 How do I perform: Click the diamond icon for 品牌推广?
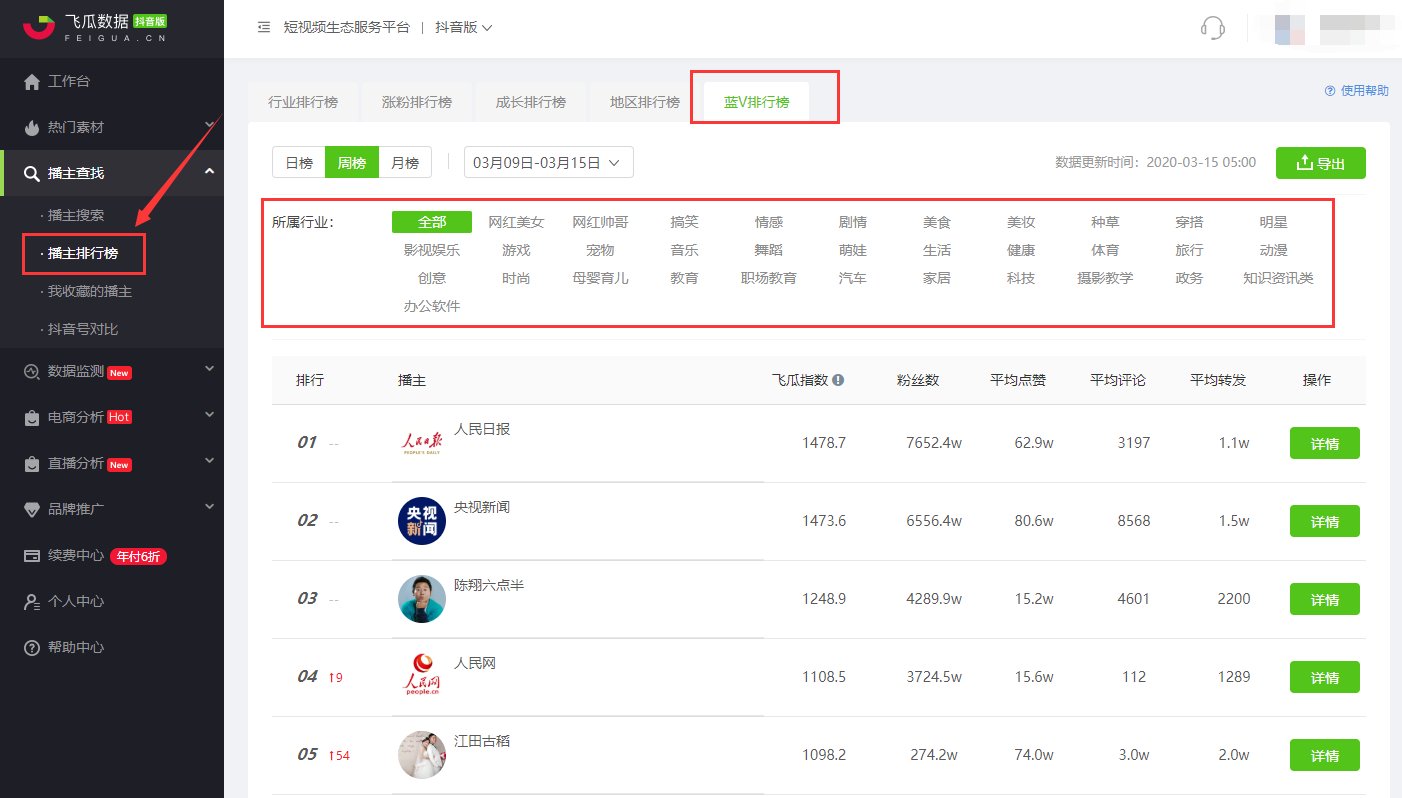(x=32, y=509)
